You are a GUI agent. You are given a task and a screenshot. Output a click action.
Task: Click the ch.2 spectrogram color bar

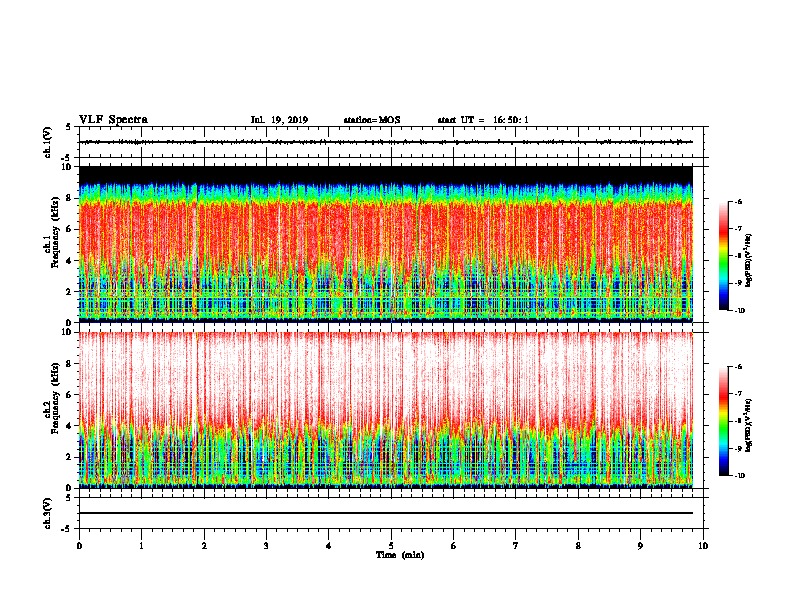pos(724,421)
